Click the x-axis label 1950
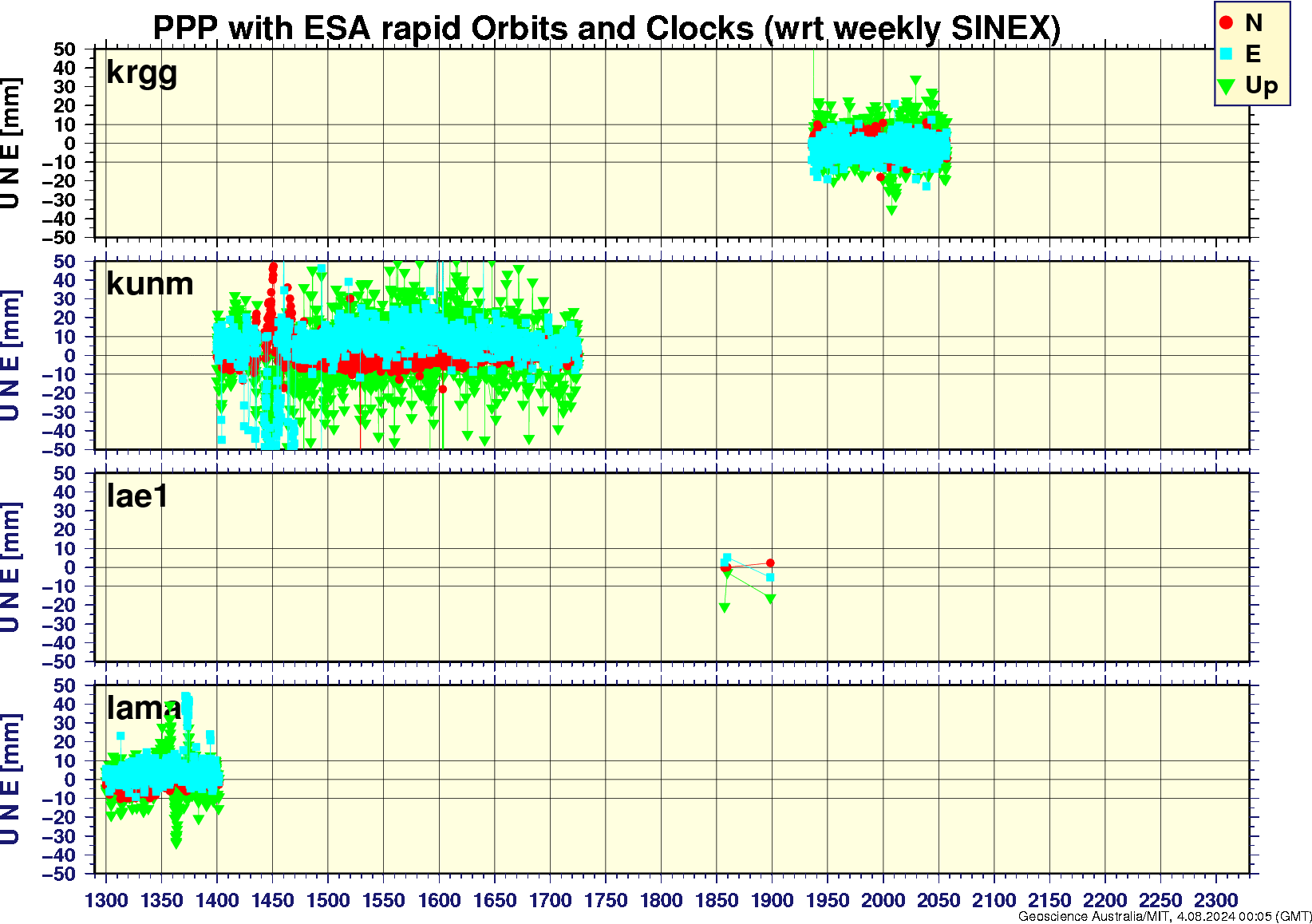 tap(828, 900)
